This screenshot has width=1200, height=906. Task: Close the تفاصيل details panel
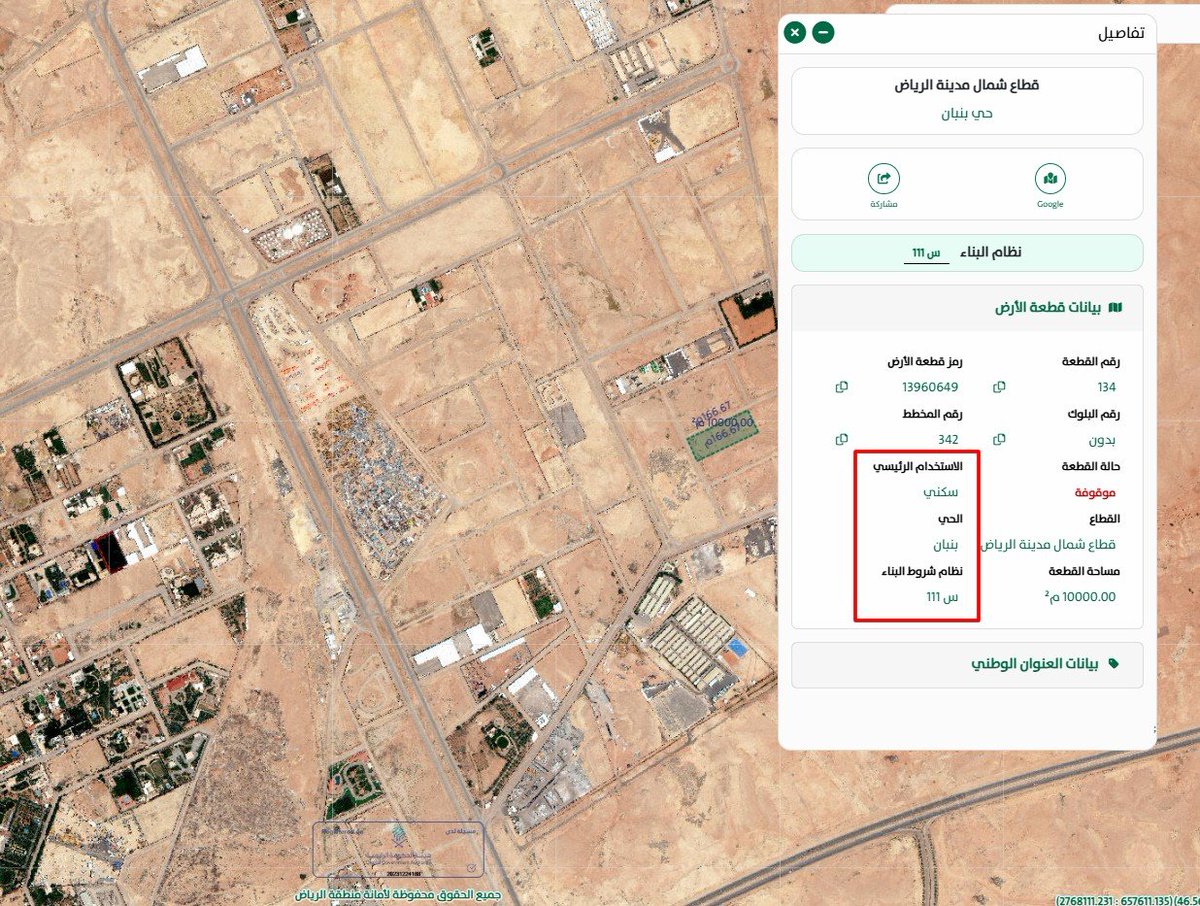(794, 33)
